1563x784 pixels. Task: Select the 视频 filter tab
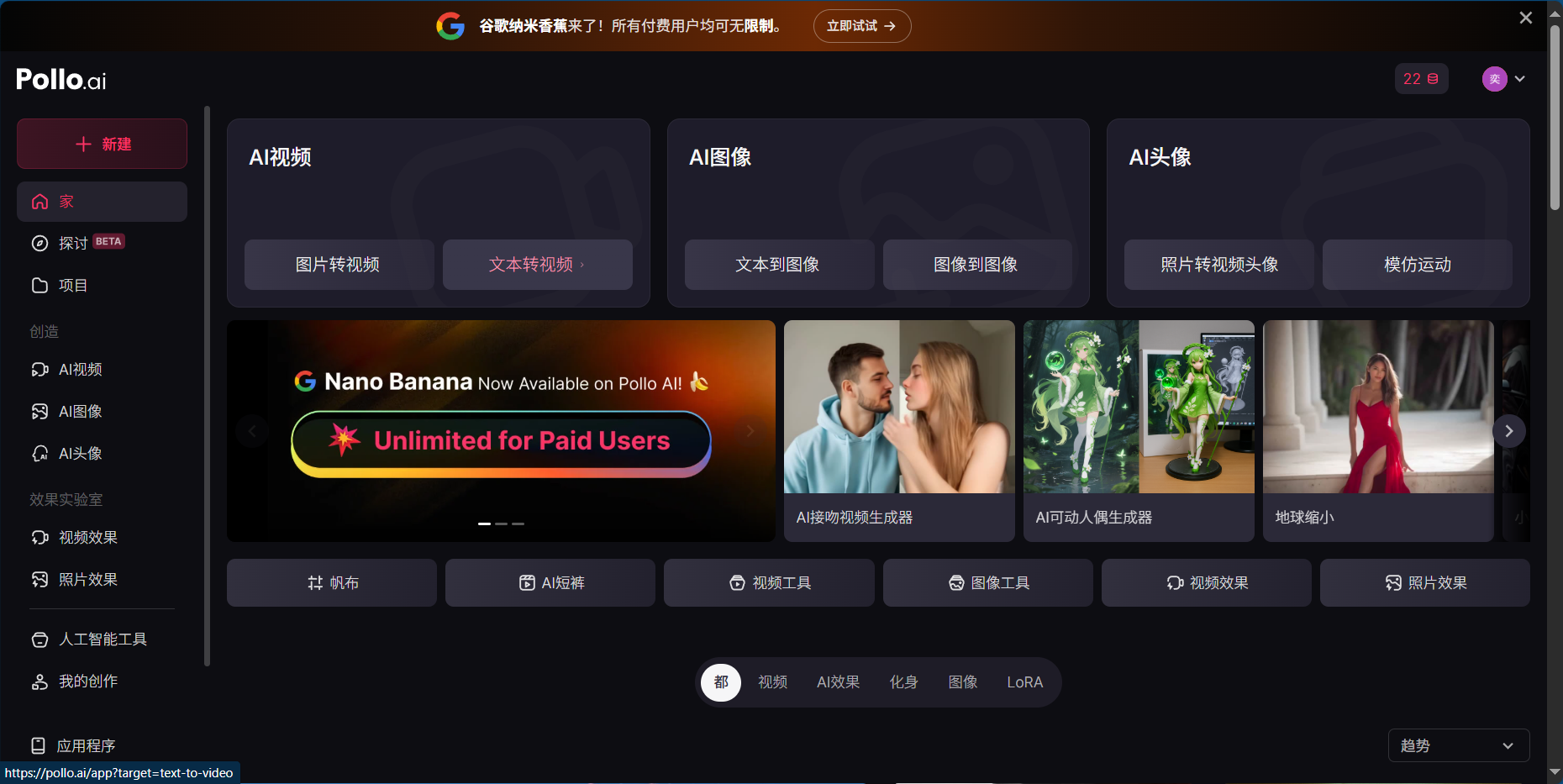tap(773, 682)
